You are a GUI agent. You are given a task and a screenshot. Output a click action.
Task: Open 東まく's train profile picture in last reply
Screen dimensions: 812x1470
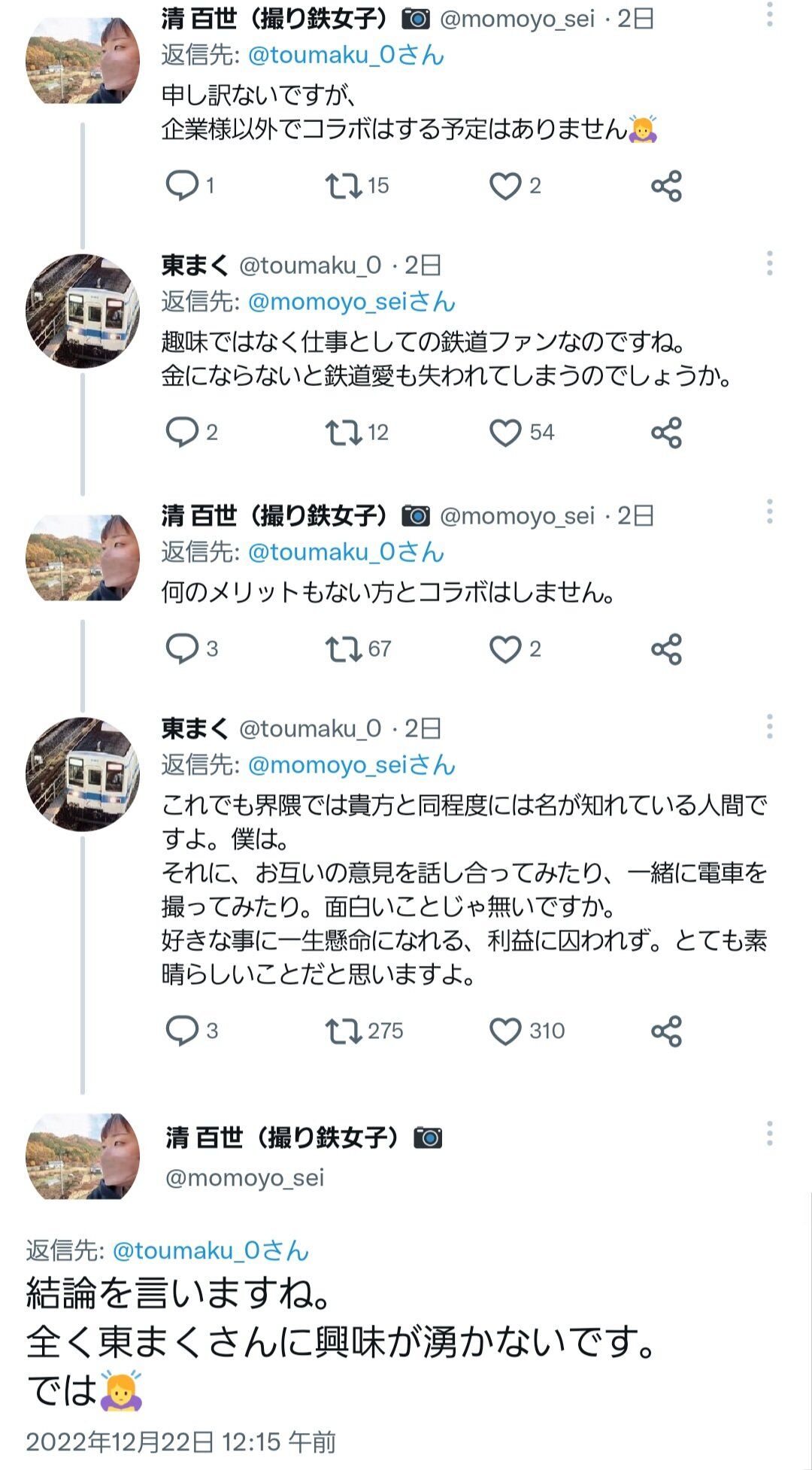click(x=83, y=773)
